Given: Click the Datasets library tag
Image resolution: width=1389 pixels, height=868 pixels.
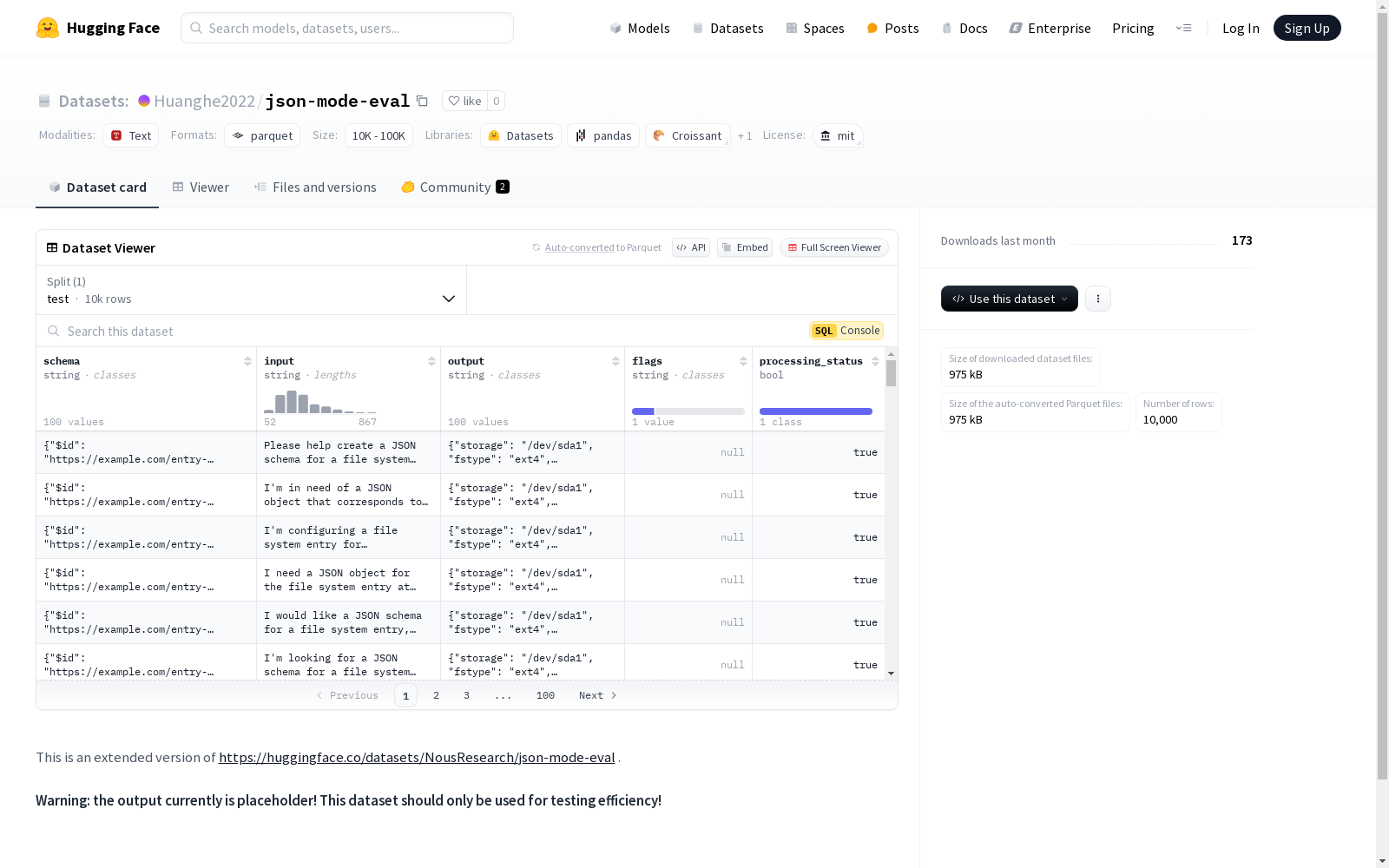Looking at the screenshot, I should [521, 135].
